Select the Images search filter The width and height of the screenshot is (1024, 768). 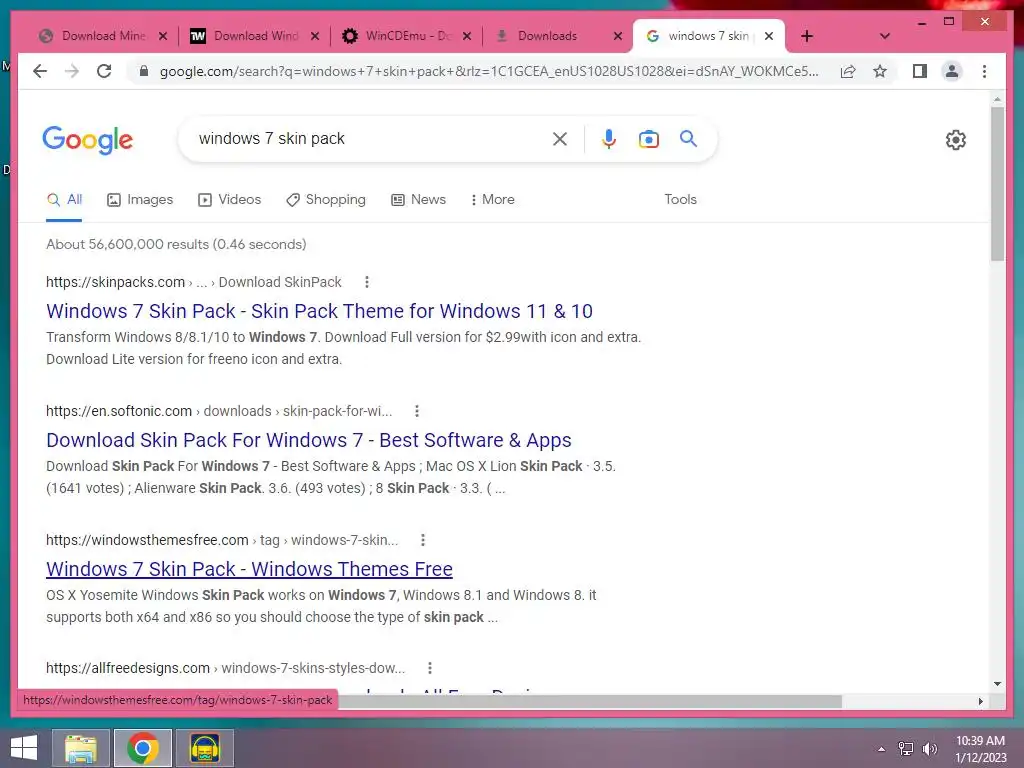(x=140, y=199)
